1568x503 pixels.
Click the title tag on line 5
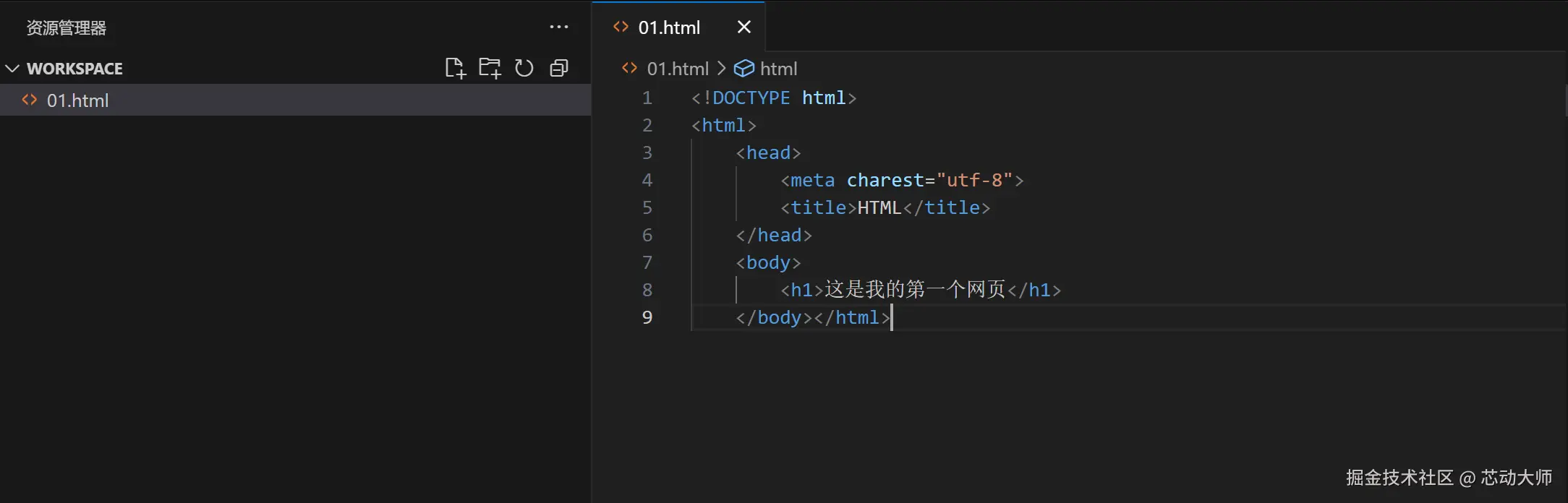(818, 207)
